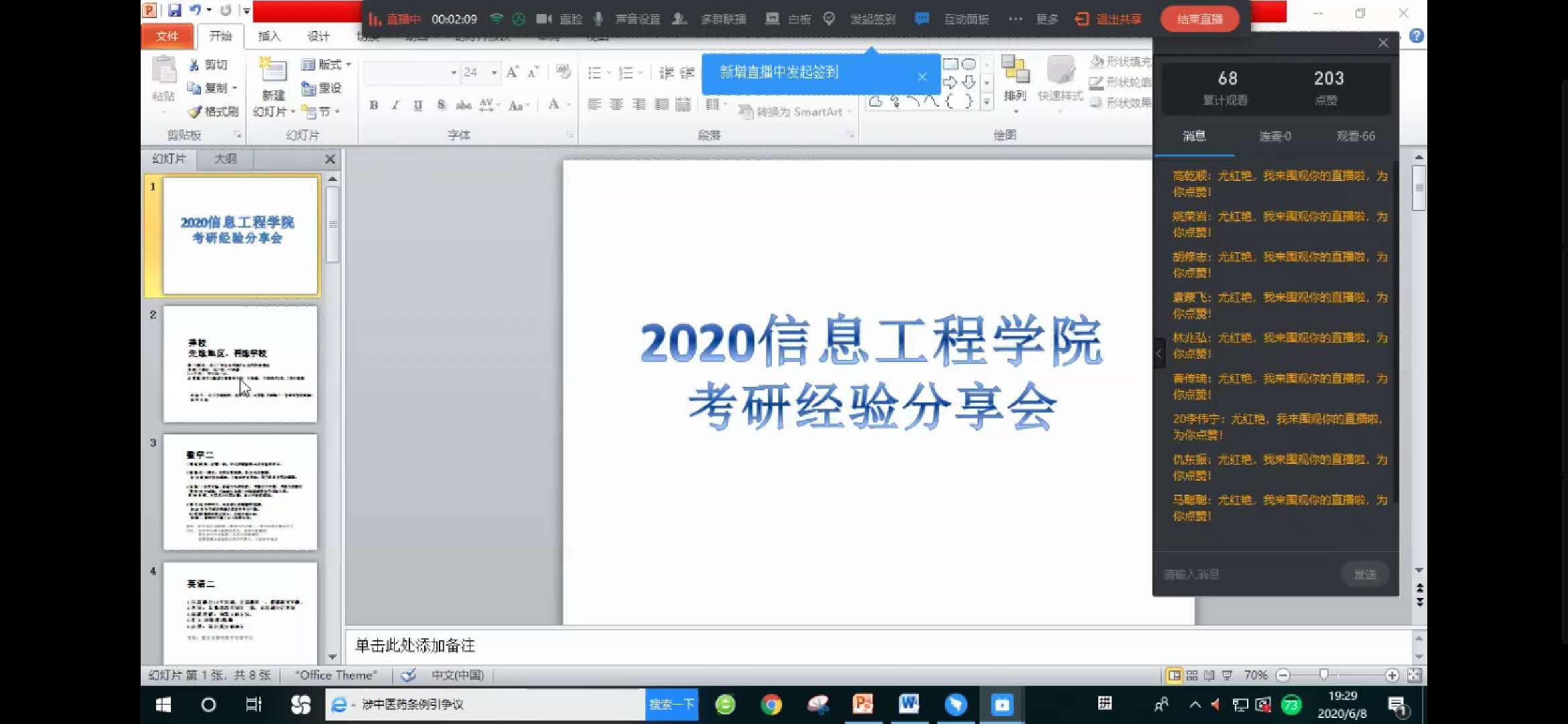Click the Bold formatting icon
Screen dimensions: 1568x724
[x=374, y=105]
